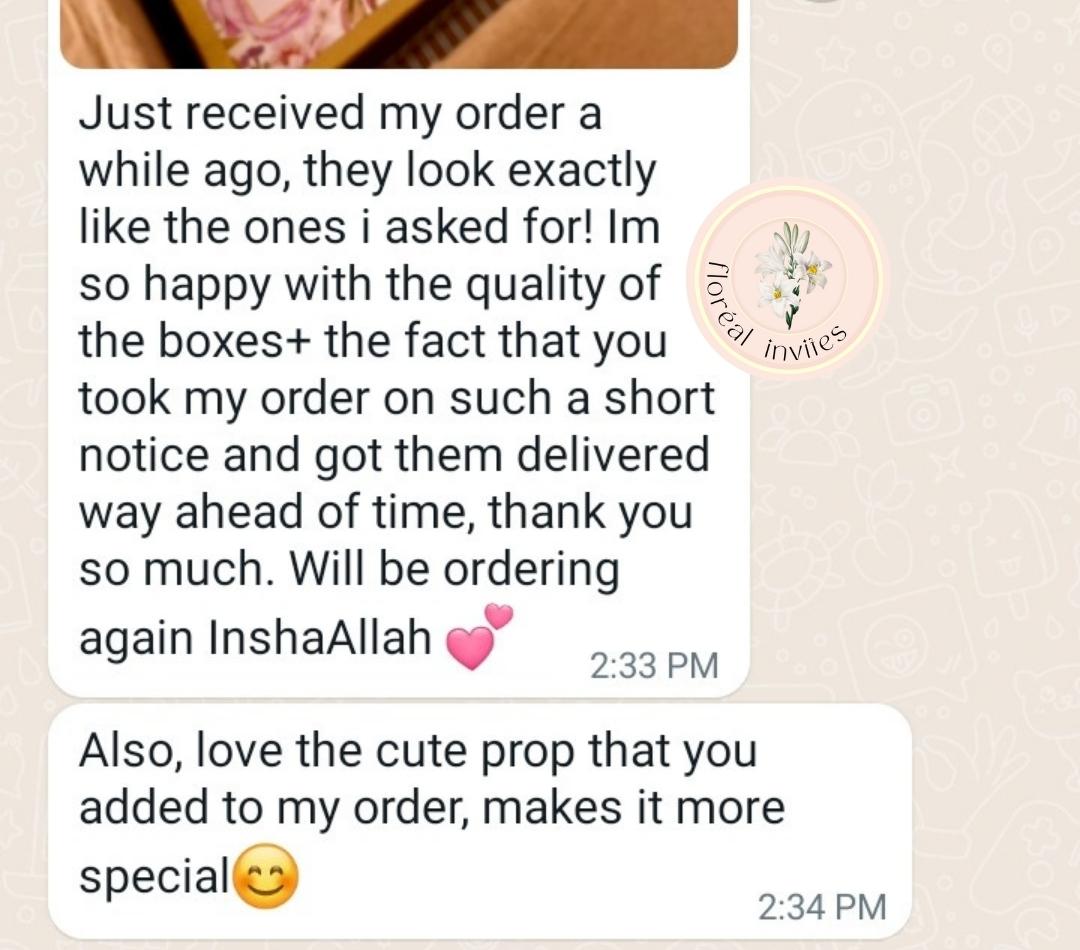
Task: Click the partial forward icon beside photo
Action: (822, 1)
